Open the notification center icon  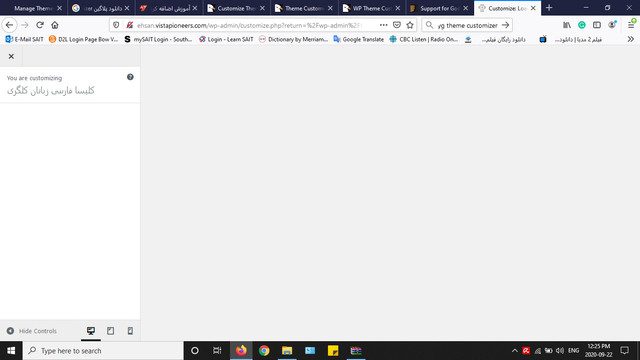tap(624, 351)
